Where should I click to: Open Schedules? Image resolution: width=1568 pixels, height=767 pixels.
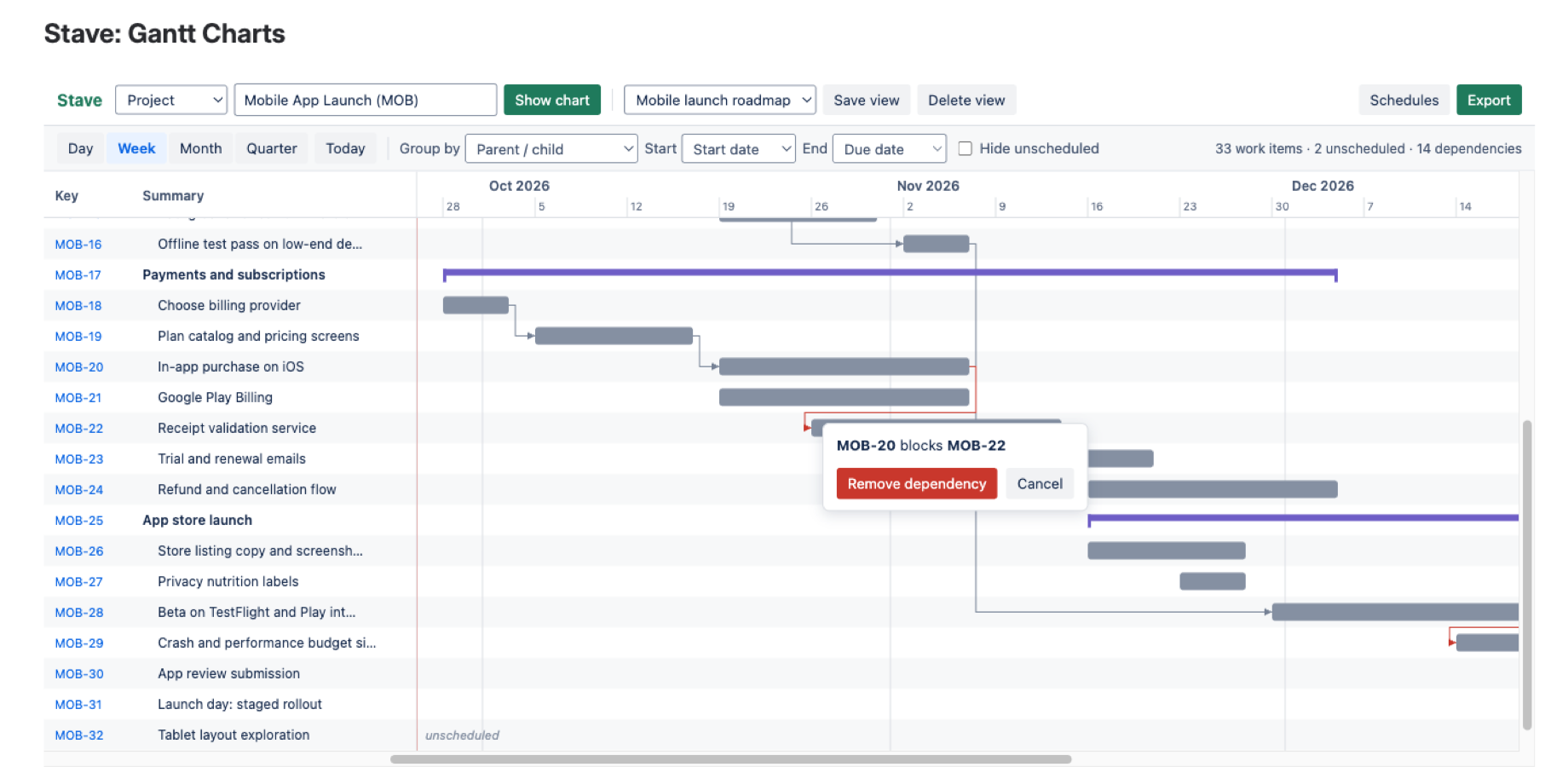[x=1404, y=100]
